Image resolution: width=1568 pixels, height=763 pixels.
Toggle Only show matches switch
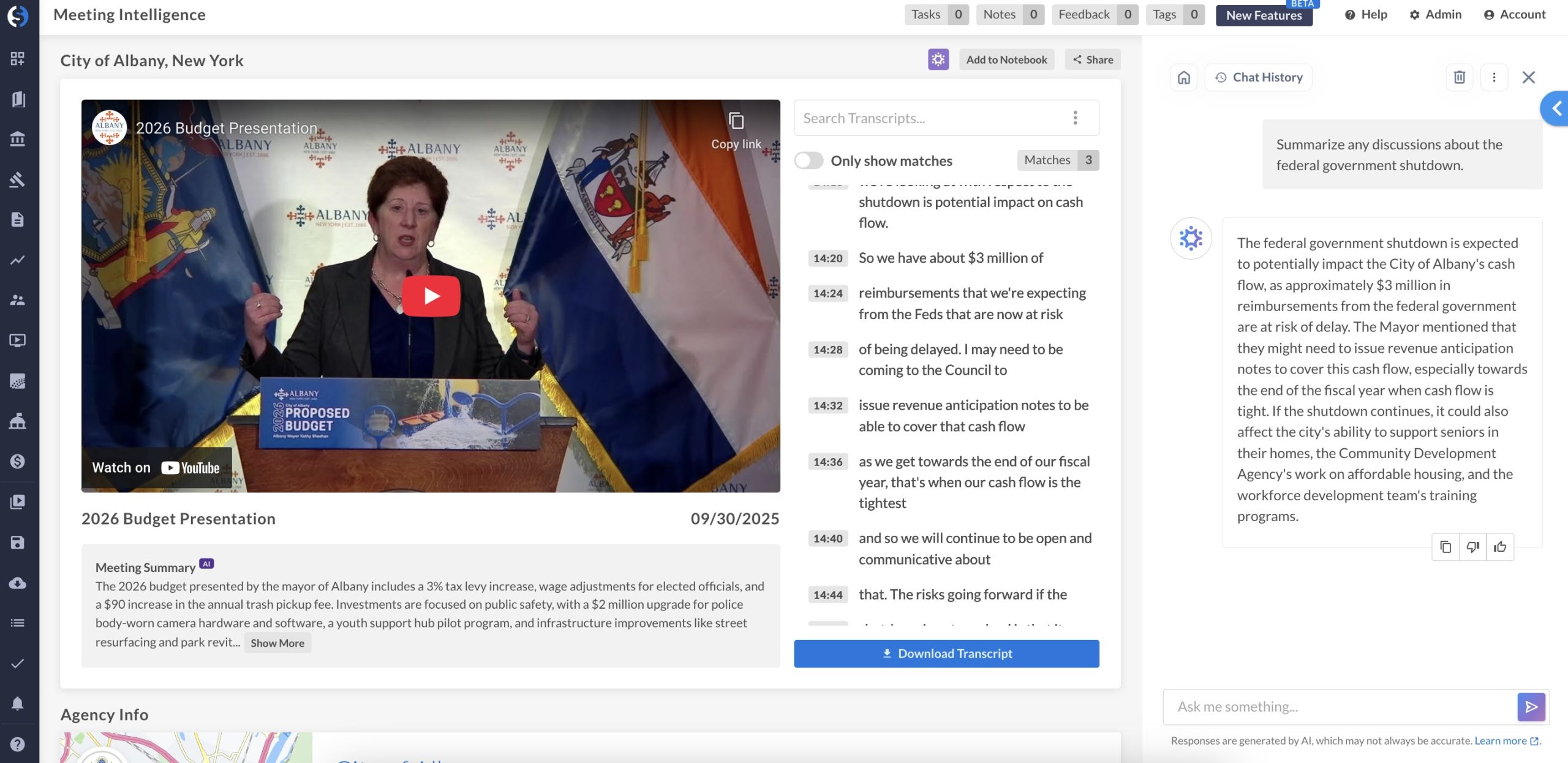coord(809,160)
